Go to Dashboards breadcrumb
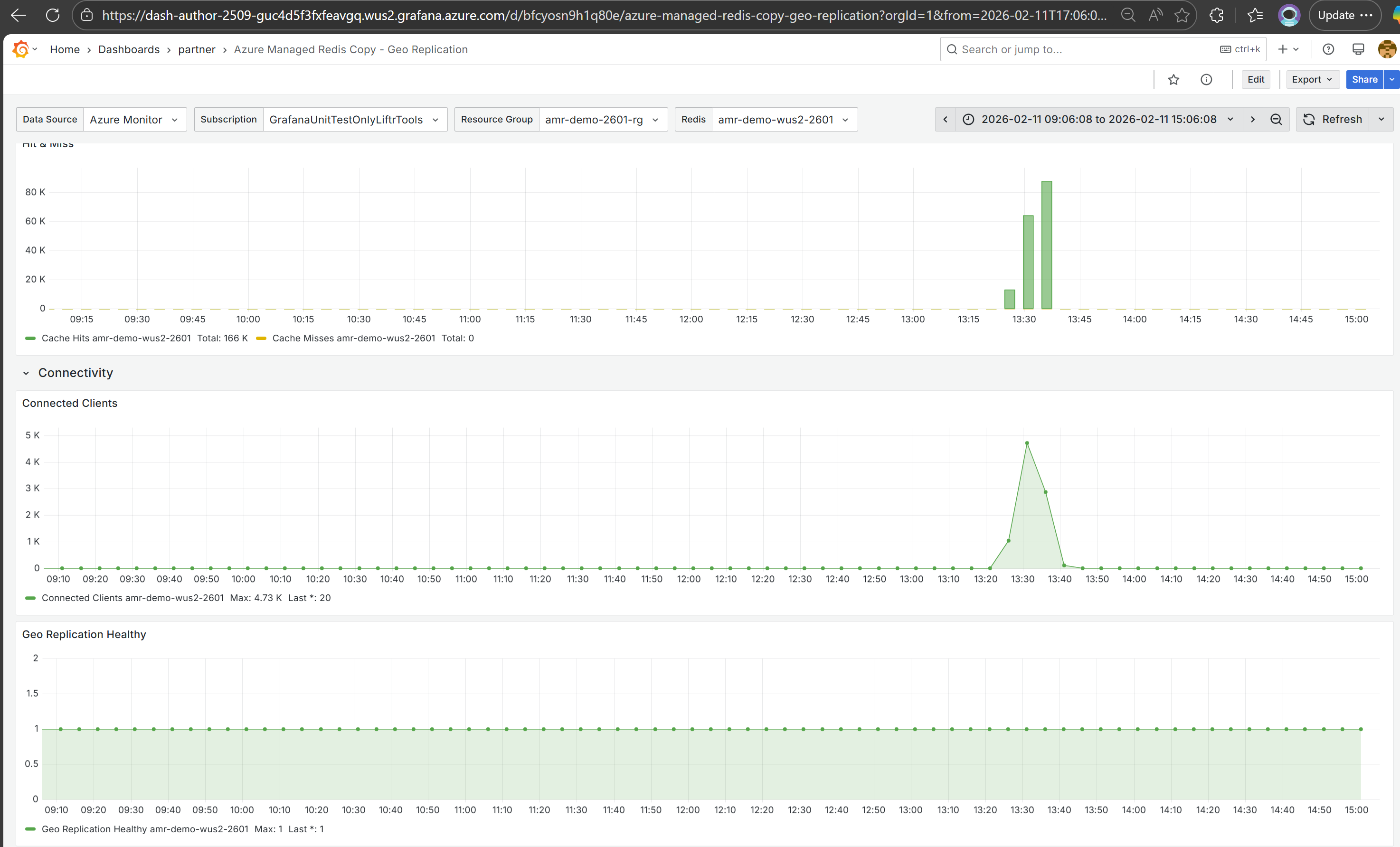This screenshot has height=847, width=1400. pyautogui.click(x=129, y=49)
